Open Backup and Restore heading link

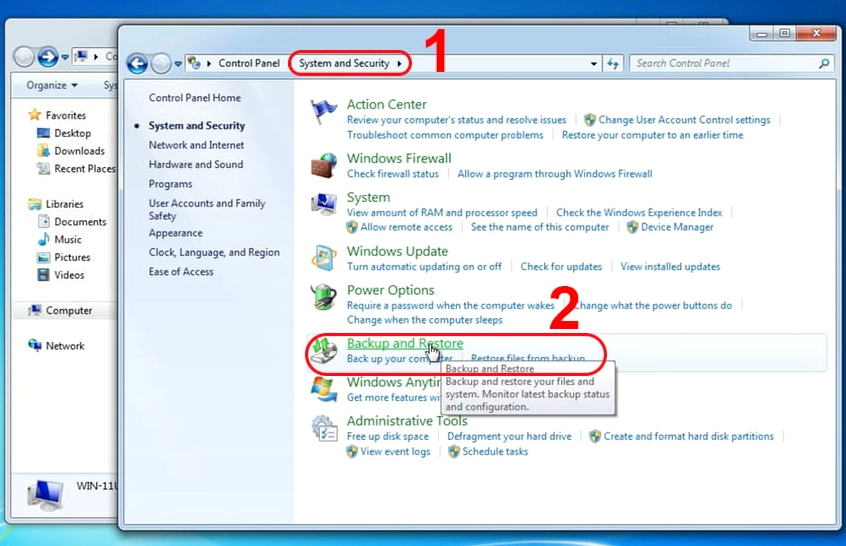click(405, 343)
